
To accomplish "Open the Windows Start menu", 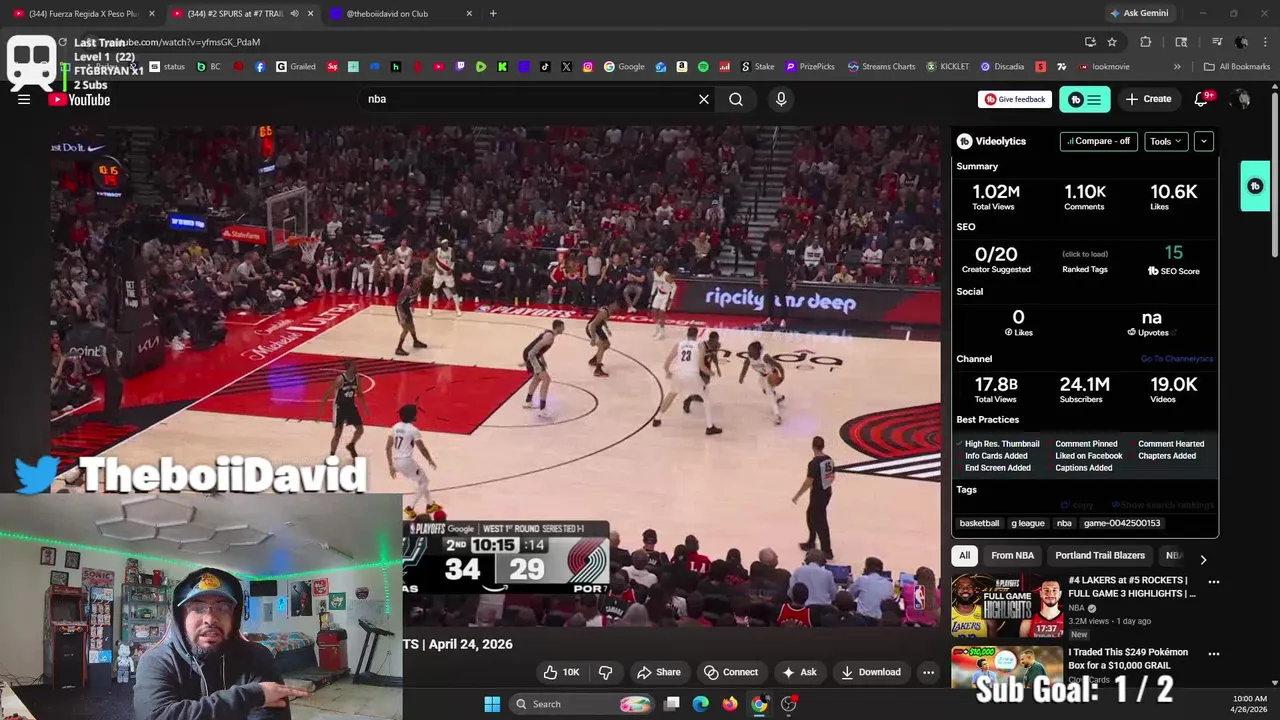I will tap(492, 704).
